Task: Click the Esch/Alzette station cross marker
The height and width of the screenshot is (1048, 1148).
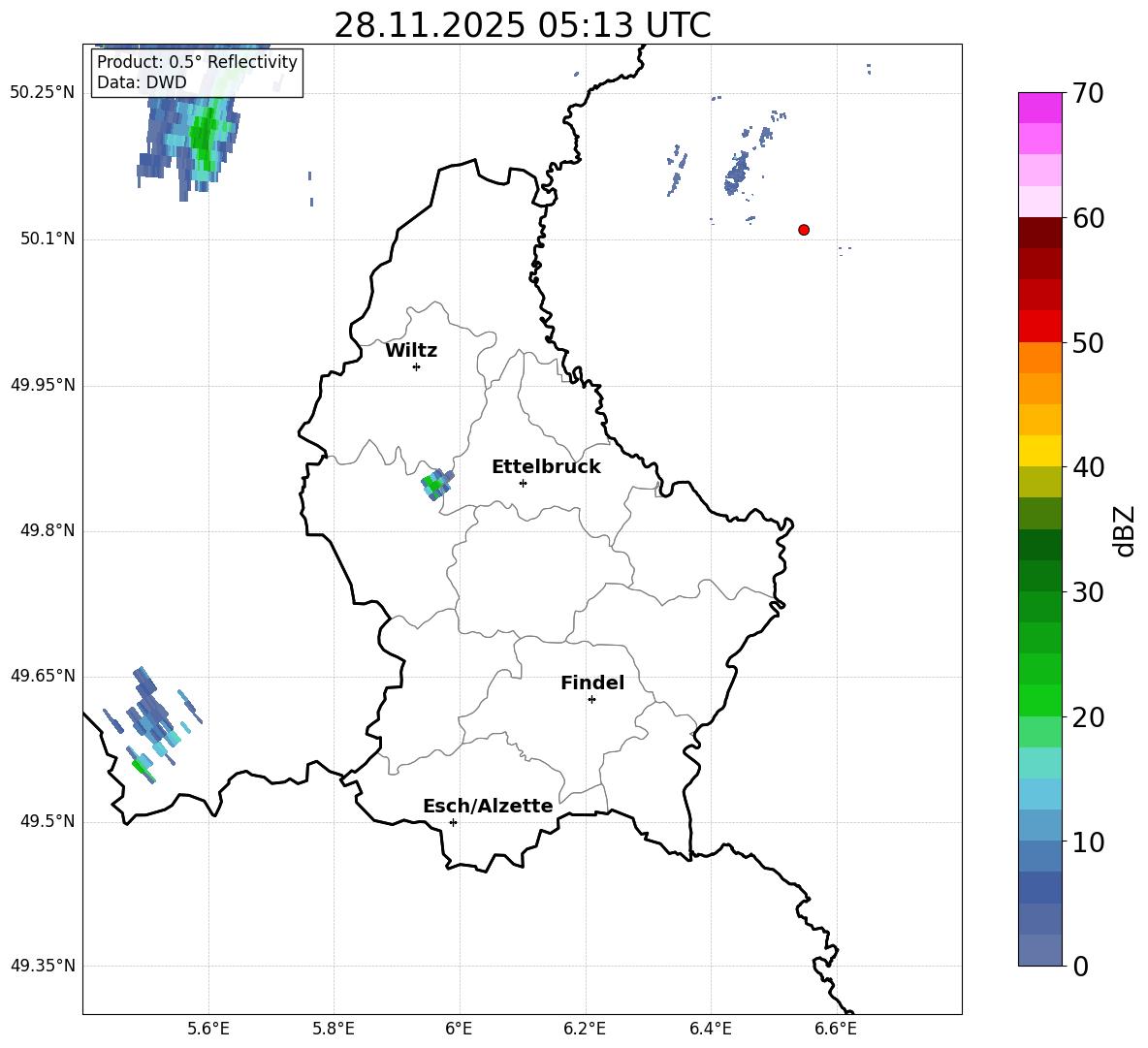Action: coord(453,822)
